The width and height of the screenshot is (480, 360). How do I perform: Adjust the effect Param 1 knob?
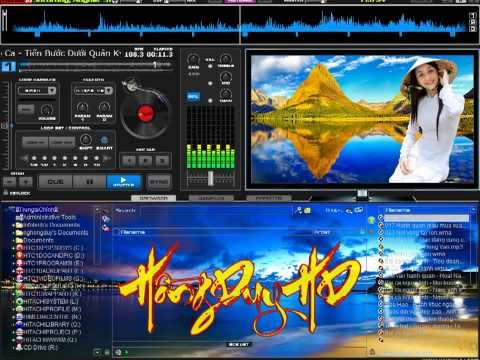(82, 107)
